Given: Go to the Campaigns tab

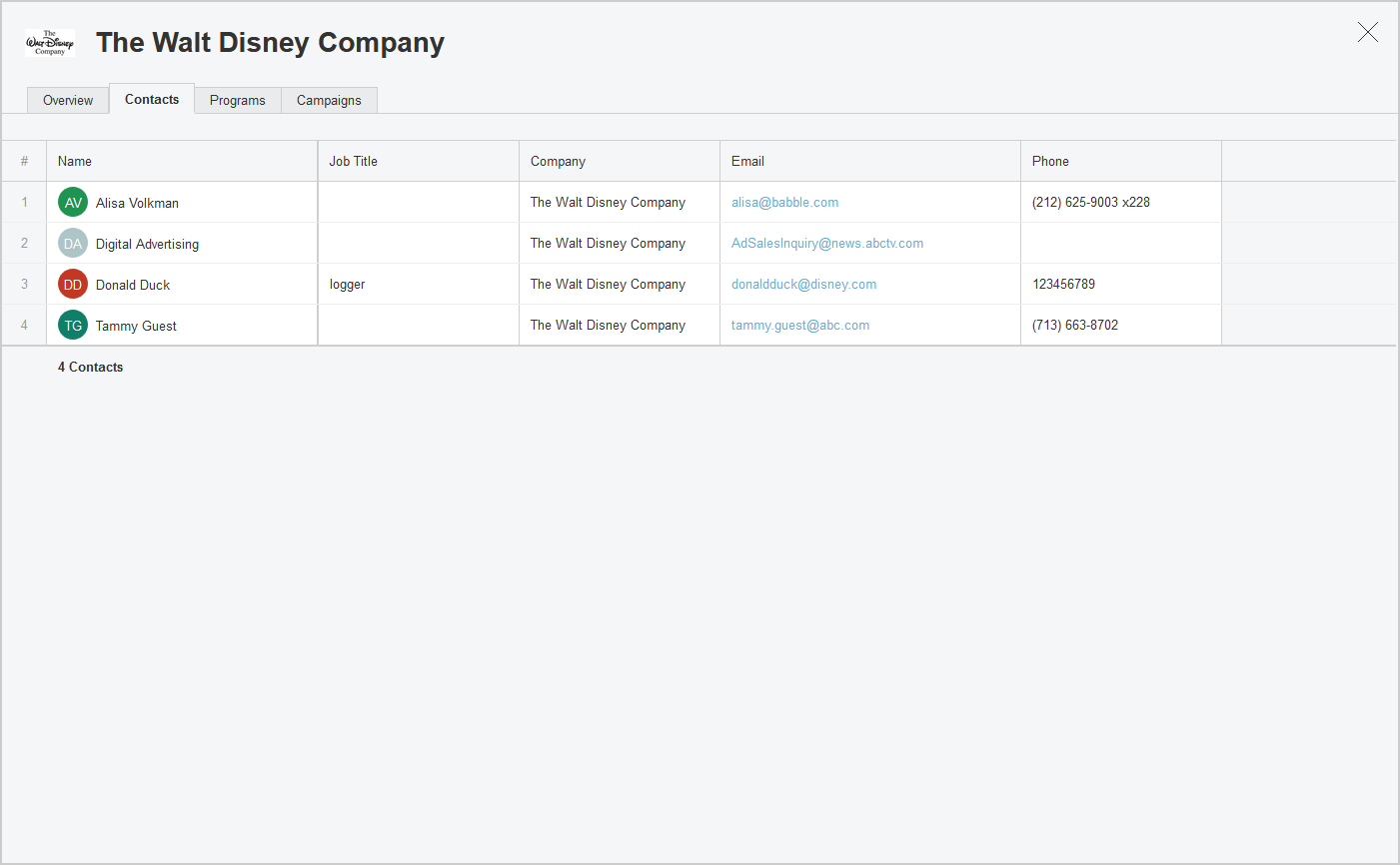Looking at the screenshot, I should click(x=329, y=101).
